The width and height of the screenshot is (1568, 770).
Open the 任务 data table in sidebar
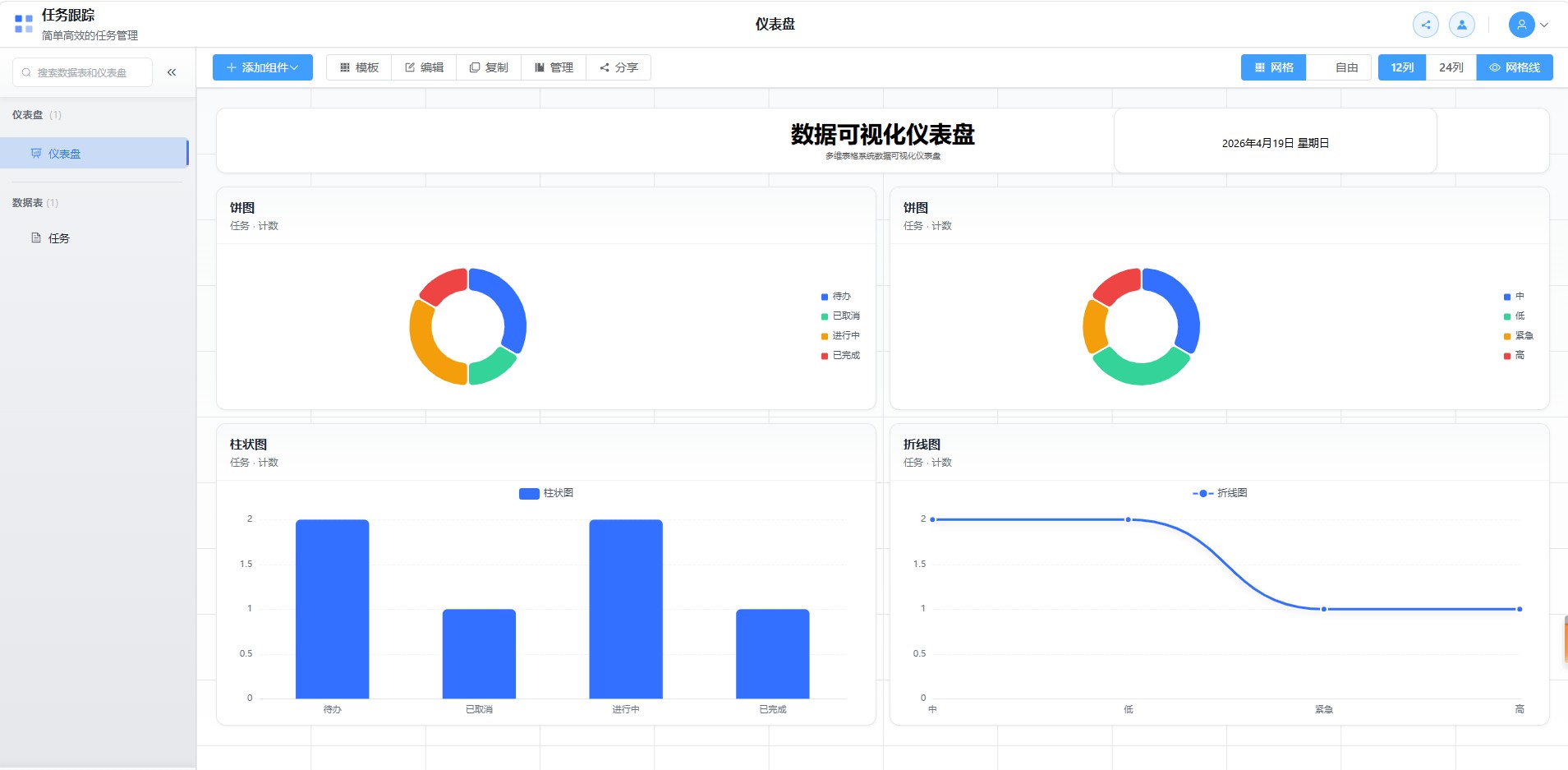(x=58, y=238)
